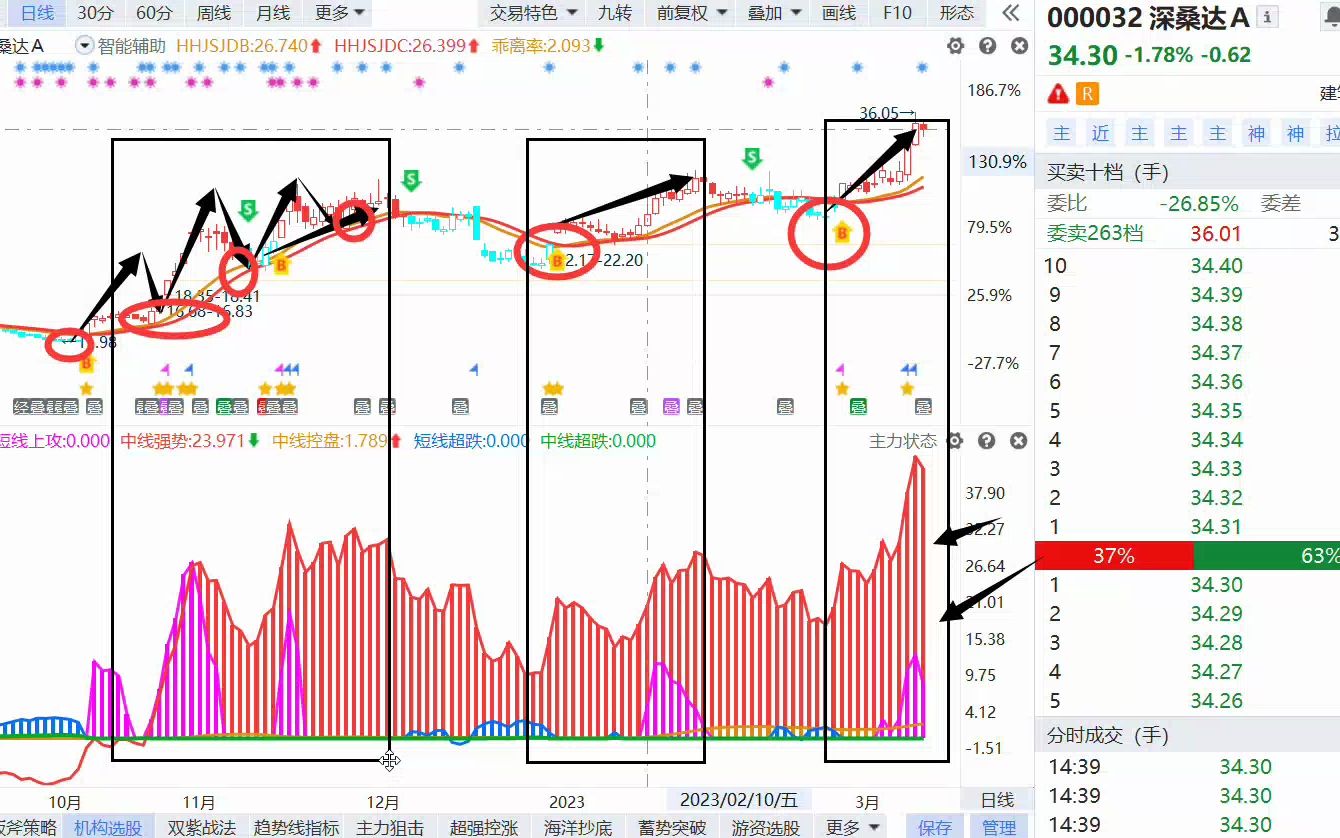The image size is (1340, 838).
Task: Open the 日线 period selector at bottom right
Action: click(x=997, y=800)
